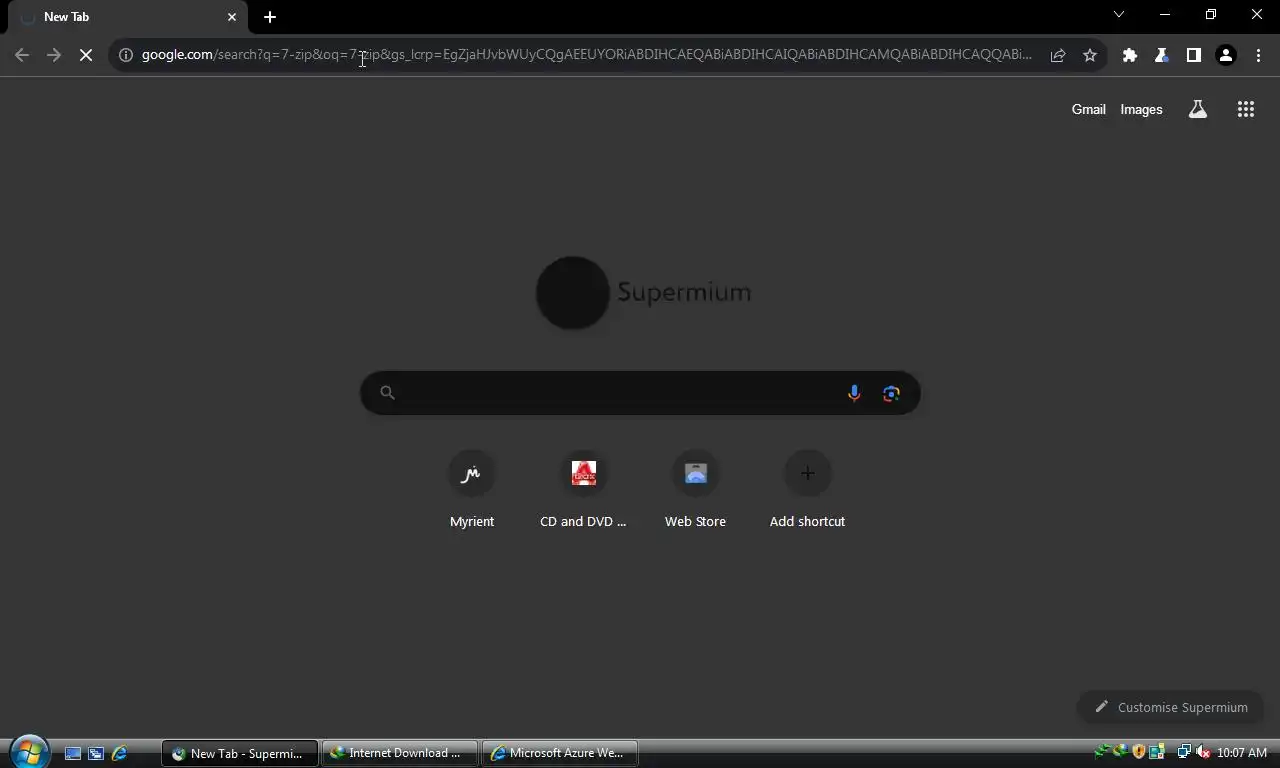This screenshot has height=768, width=1280.
Task: Click the Windows Sidebar tray icon
Action: (x=1157, y=752)
